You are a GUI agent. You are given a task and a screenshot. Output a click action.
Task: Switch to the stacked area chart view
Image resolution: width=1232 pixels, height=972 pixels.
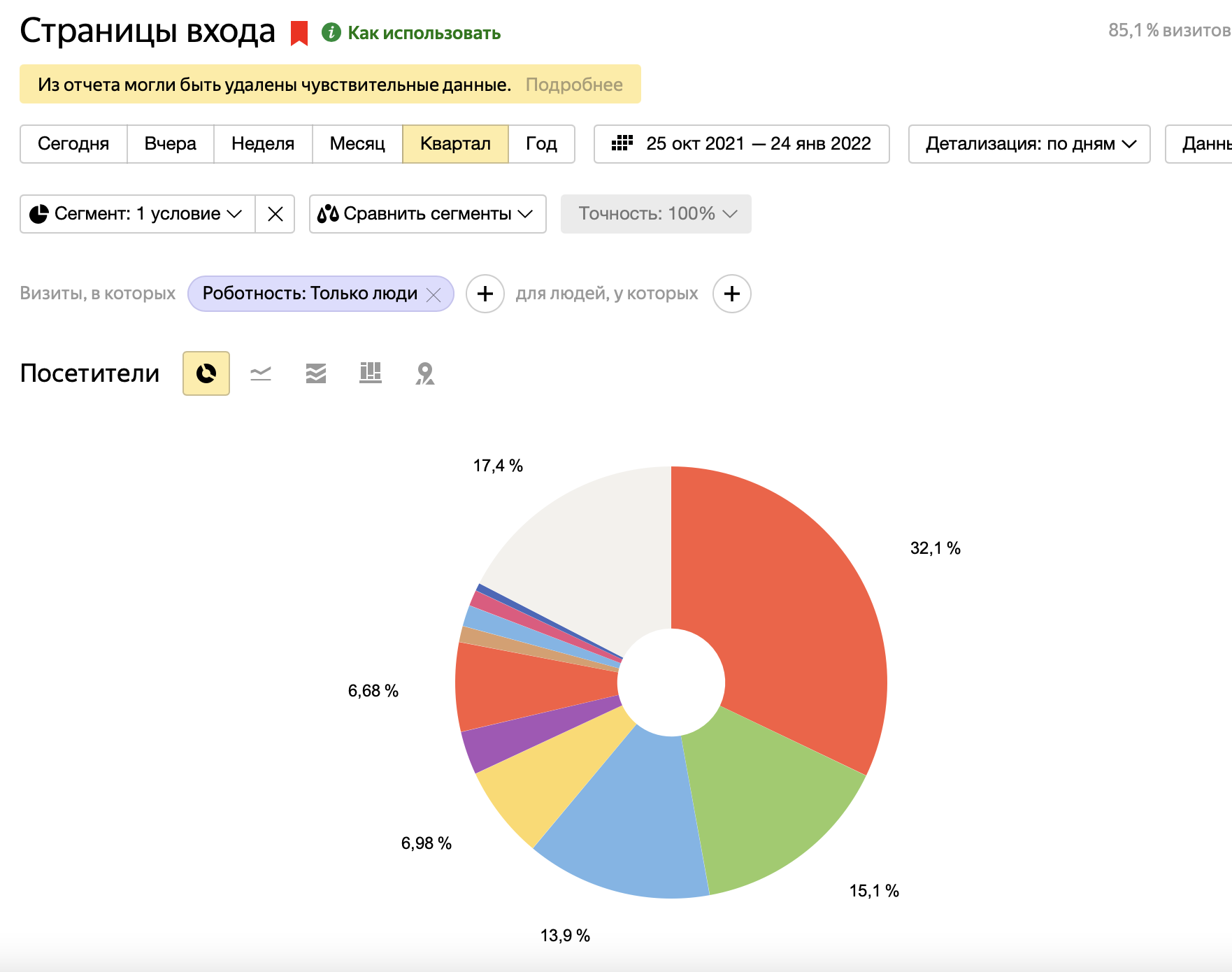click(316, 373)
